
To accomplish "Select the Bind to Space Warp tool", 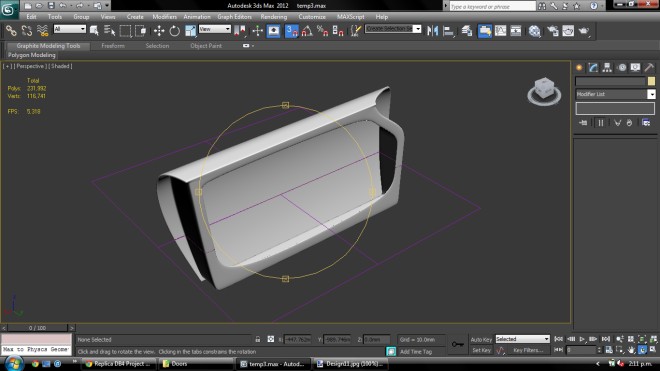I will pyautogui.click(x=43, y=31).
